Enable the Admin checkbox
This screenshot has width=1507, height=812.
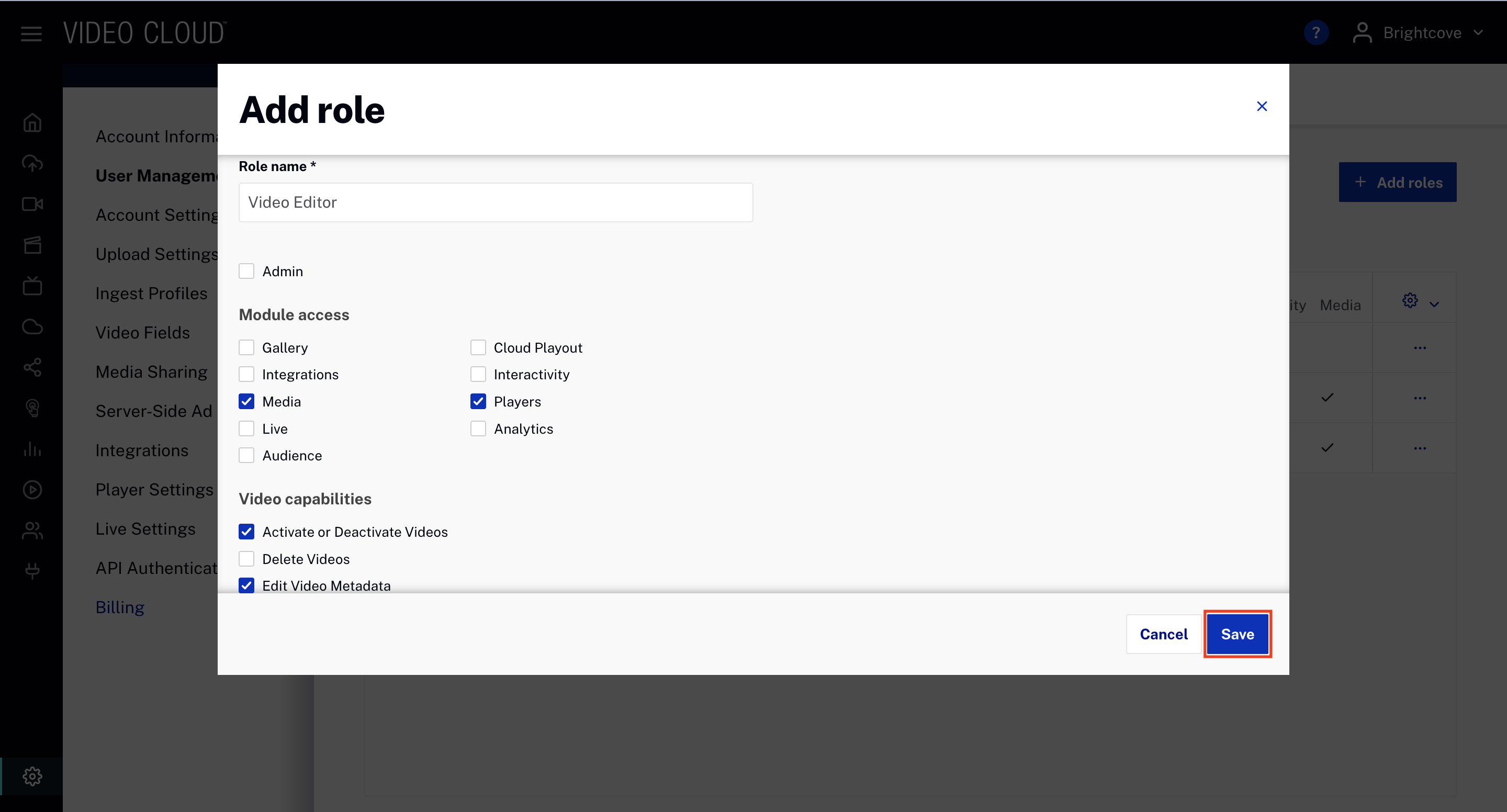pyautogui.click(x=247, y=270)
